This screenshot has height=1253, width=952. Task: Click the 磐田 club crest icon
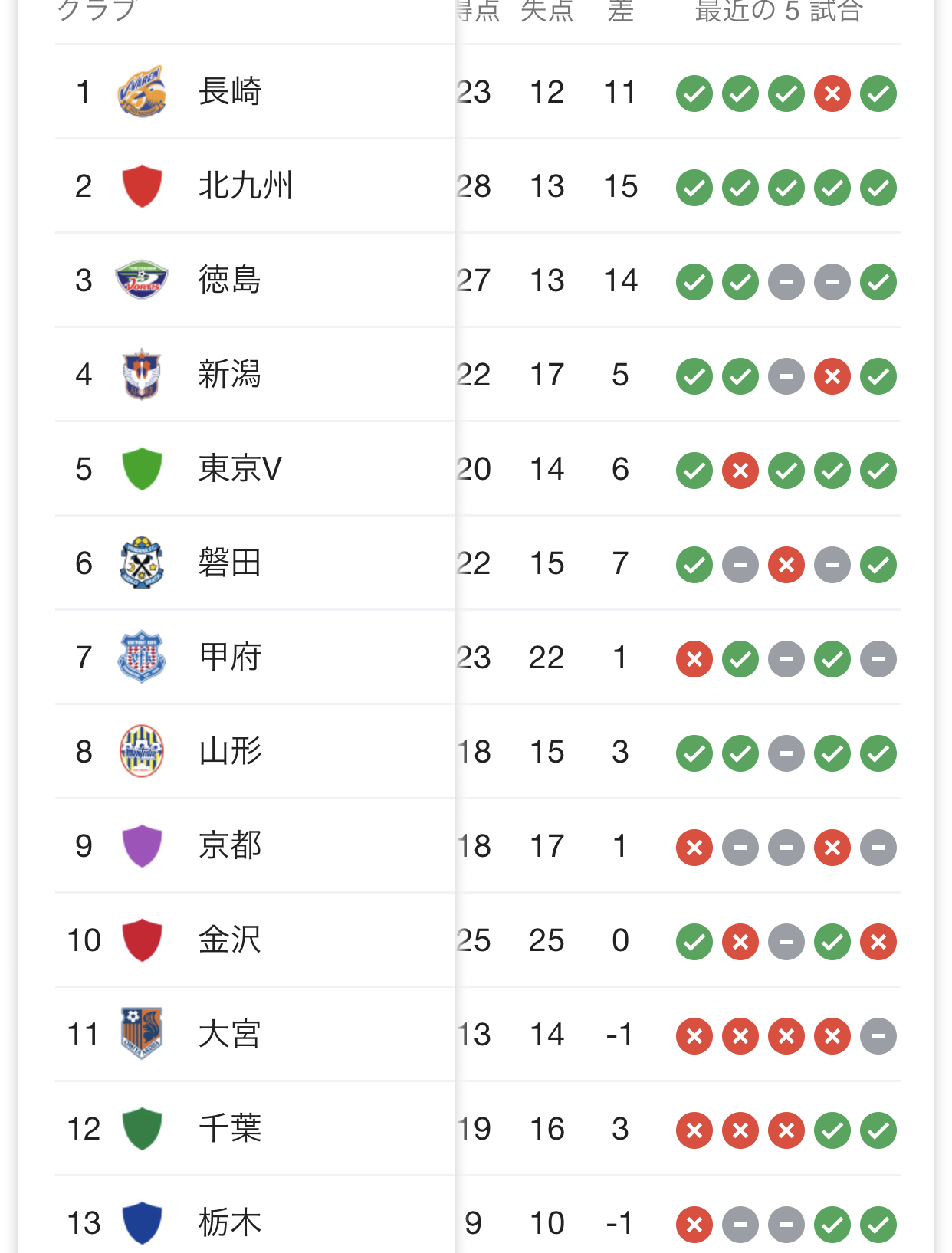pos(142,563)
